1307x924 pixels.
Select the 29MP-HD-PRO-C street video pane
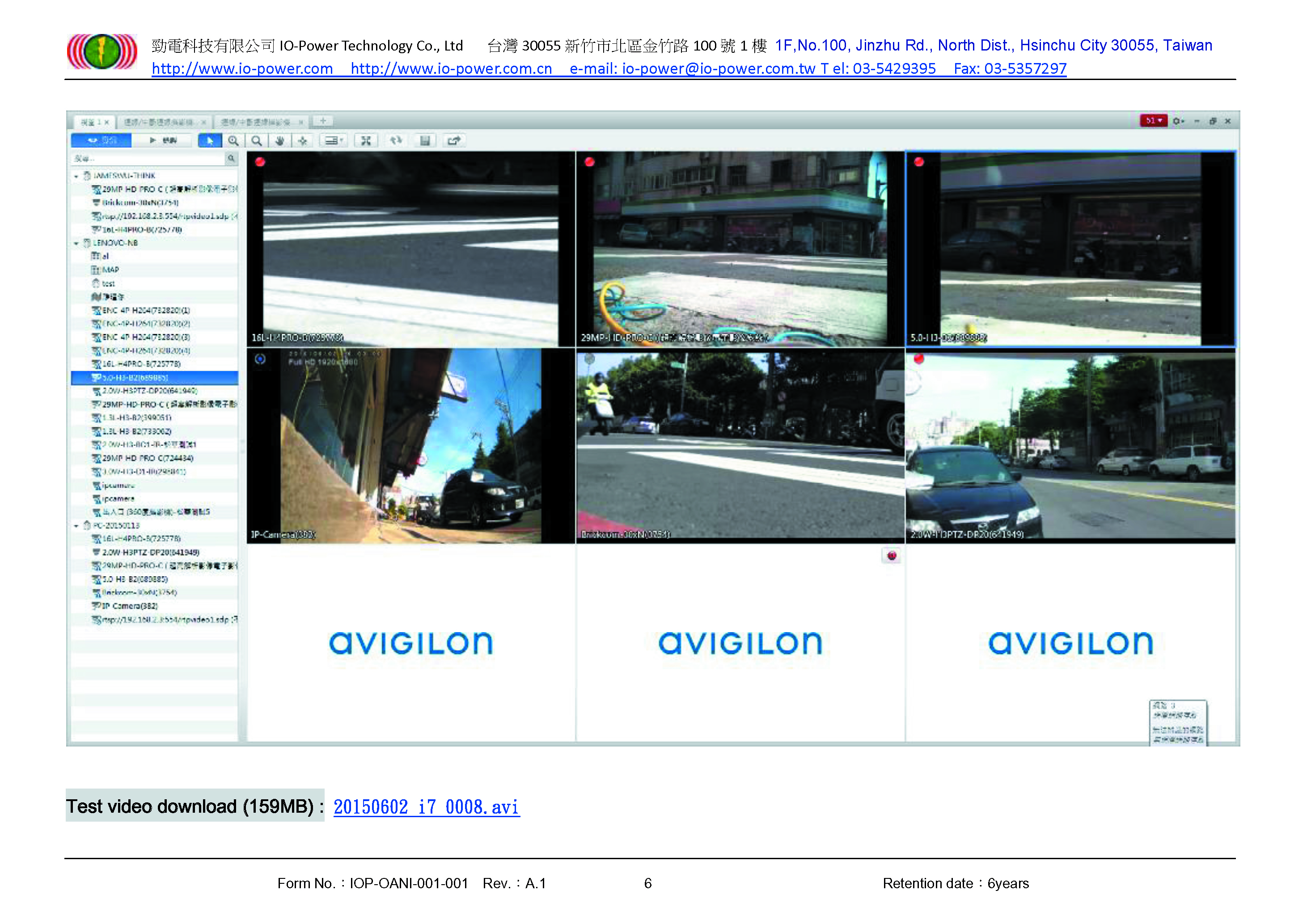click(740, 249)
